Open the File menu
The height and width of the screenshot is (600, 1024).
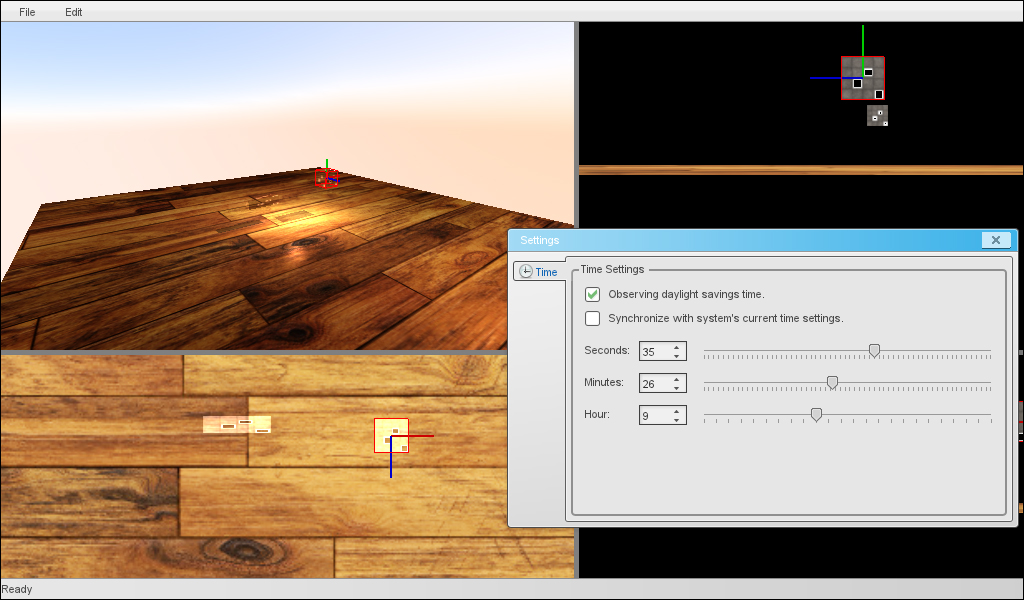(x=27, y=12)
